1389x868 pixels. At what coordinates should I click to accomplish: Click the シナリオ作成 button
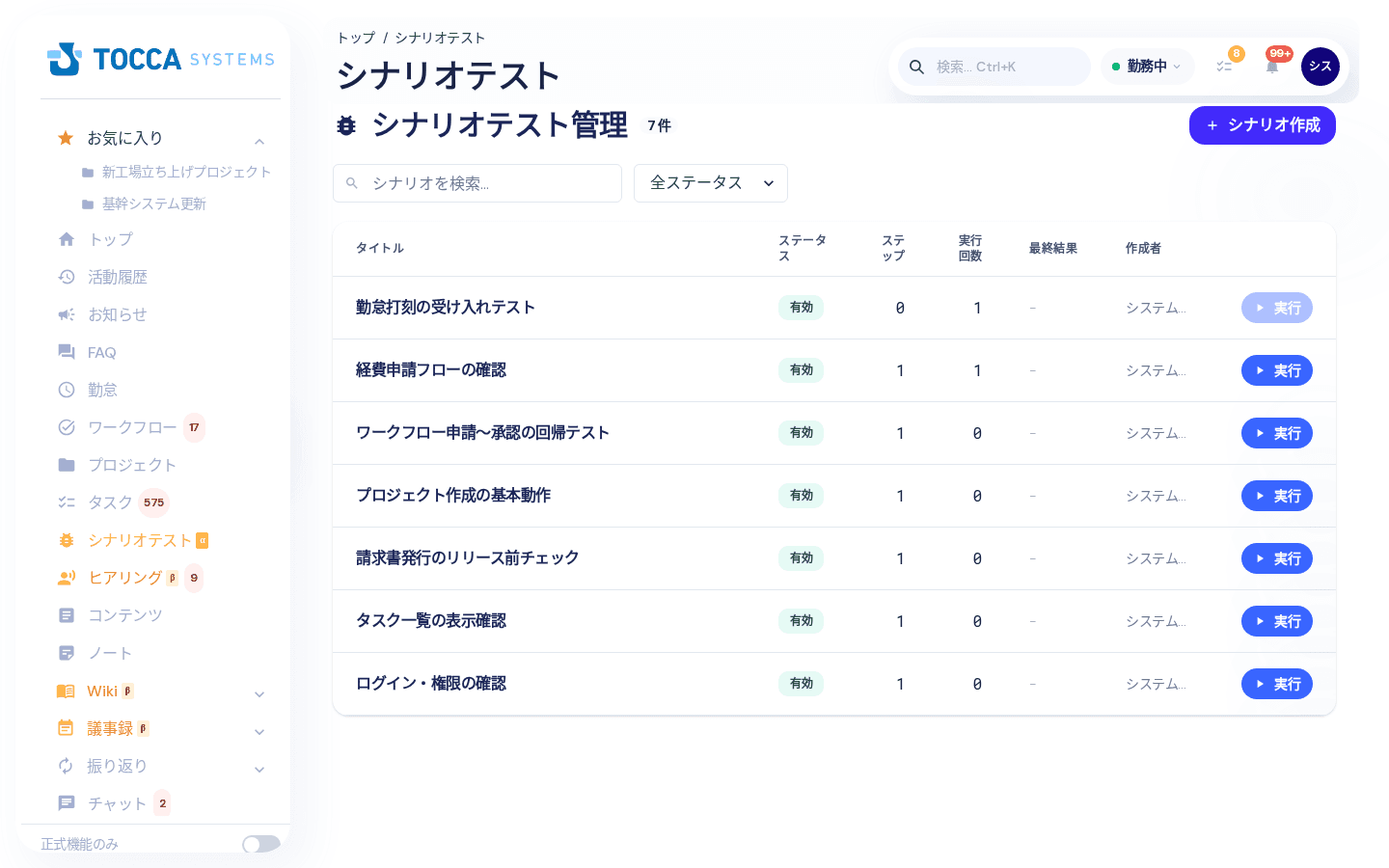click(1263, 125)
